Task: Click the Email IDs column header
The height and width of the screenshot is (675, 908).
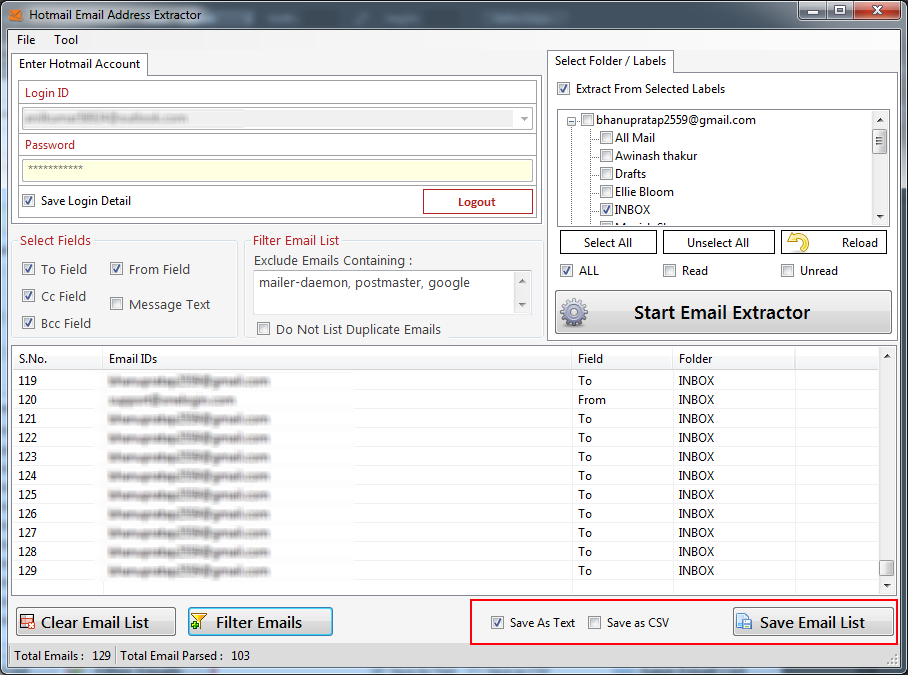Action: 337,359
